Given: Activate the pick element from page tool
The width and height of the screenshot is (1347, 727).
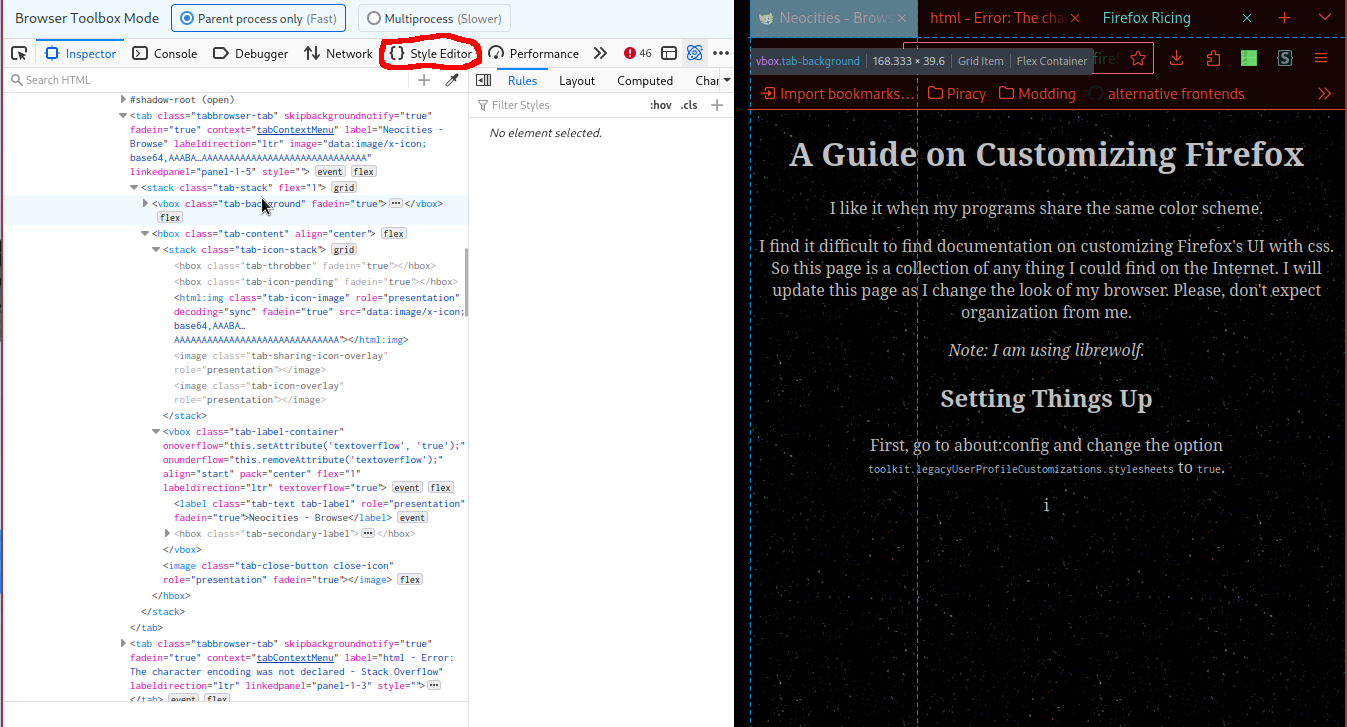Looking at the screenshot, I should (x=18, y=53).
